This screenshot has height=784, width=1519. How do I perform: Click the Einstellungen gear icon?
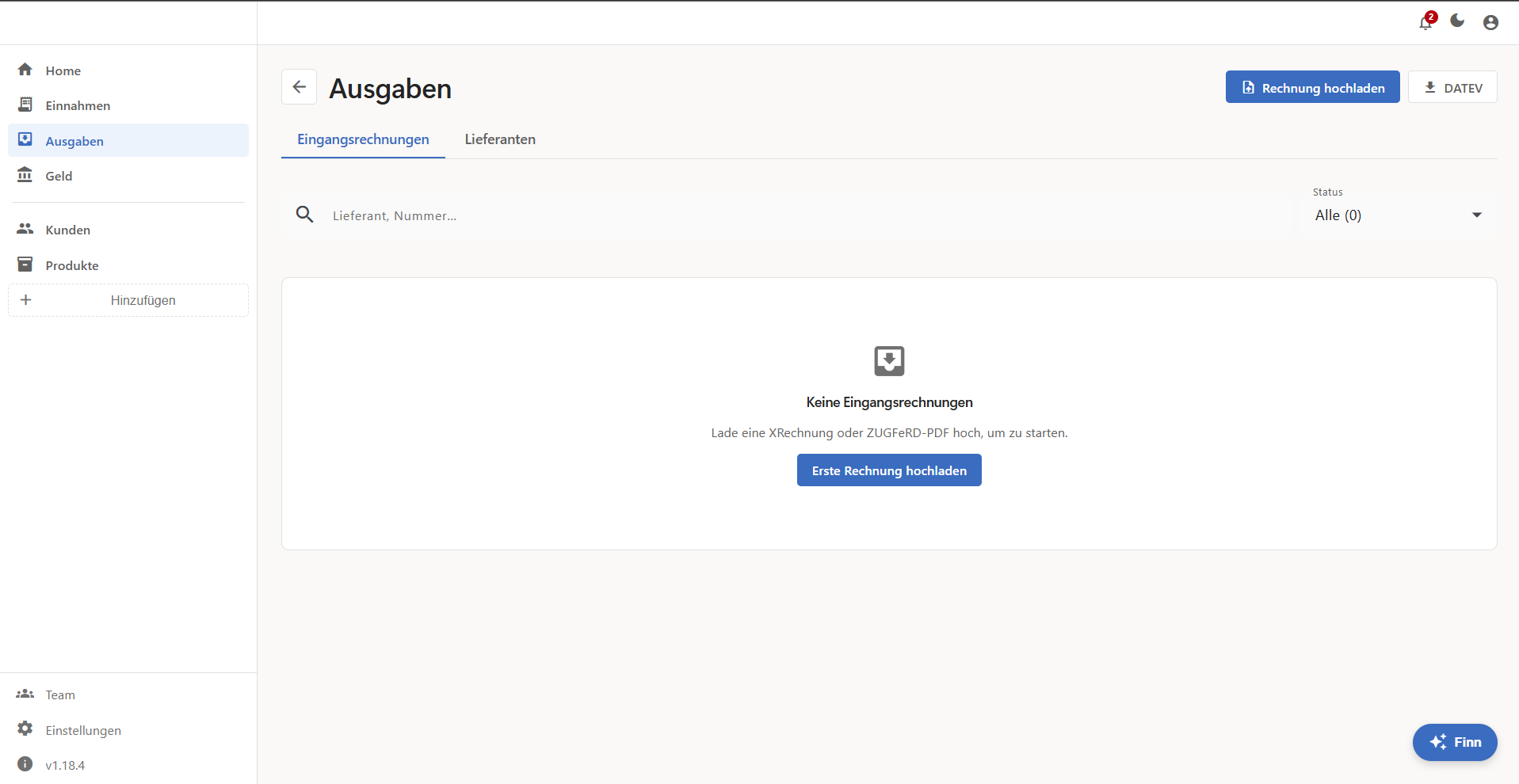25,729
